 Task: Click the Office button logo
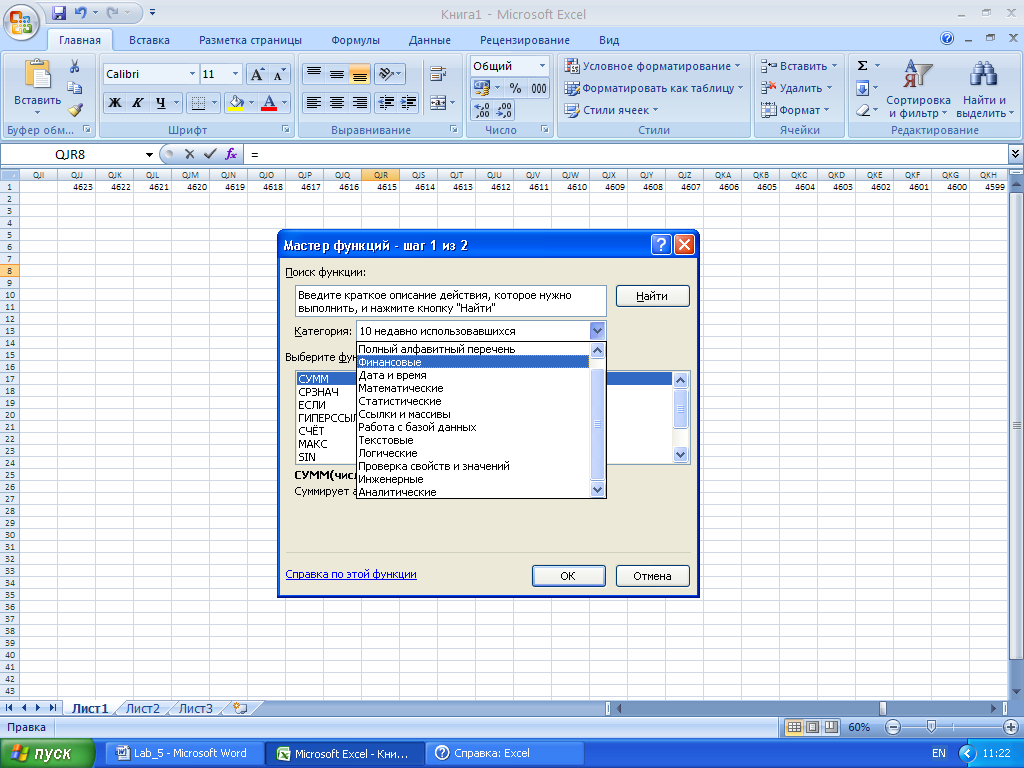coord(20,23)
